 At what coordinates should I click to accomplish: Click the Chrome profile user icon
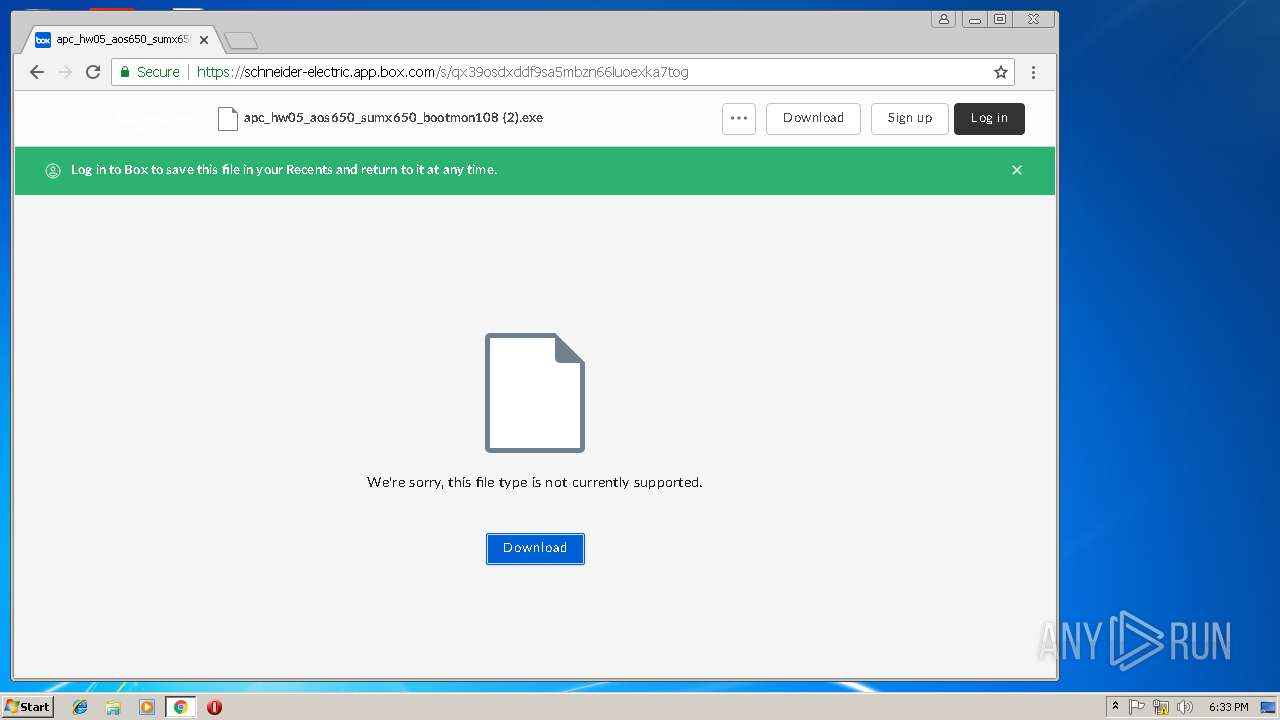tap(943, 19)
